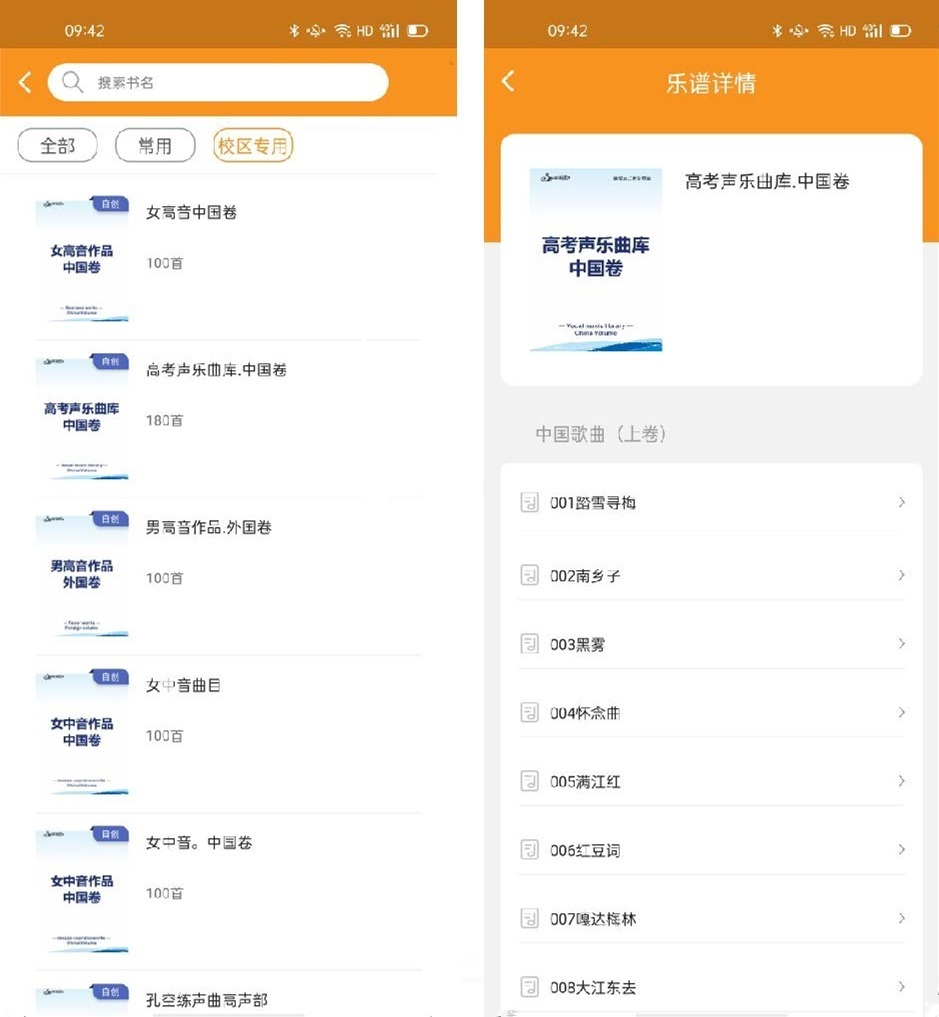Viewport: 939px width, 1017px height.
Task: Click the score icon beside 001踏雪寻梅
Action: click(530, 502)
